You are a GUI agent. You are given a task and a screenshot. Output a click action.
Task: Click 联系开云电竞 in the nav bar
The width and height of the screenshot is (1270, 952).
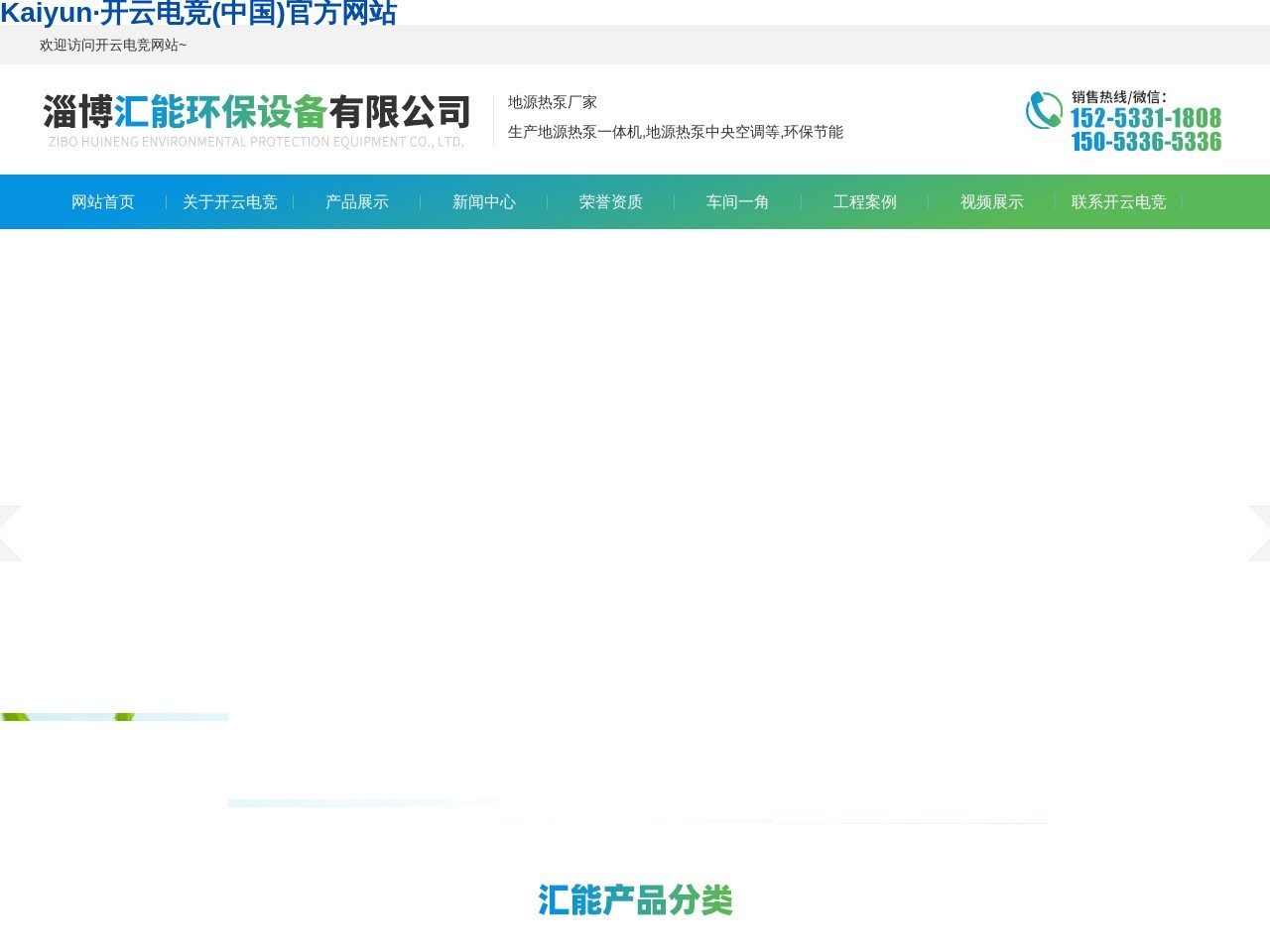(x=1119, y=202)
